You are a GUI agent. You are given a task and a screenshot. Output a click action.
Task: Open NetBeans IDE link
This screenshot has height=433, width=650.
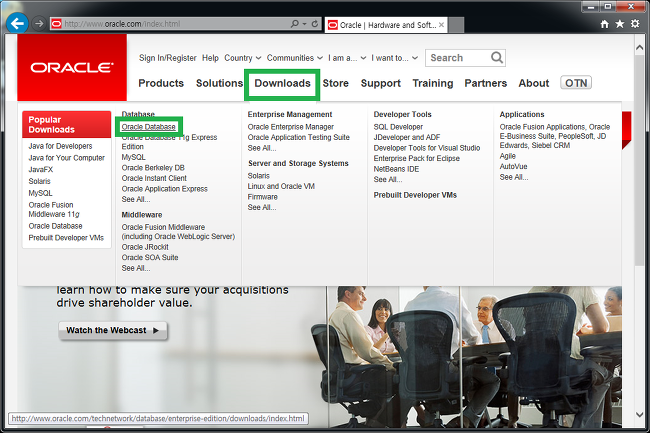point(396,169)
